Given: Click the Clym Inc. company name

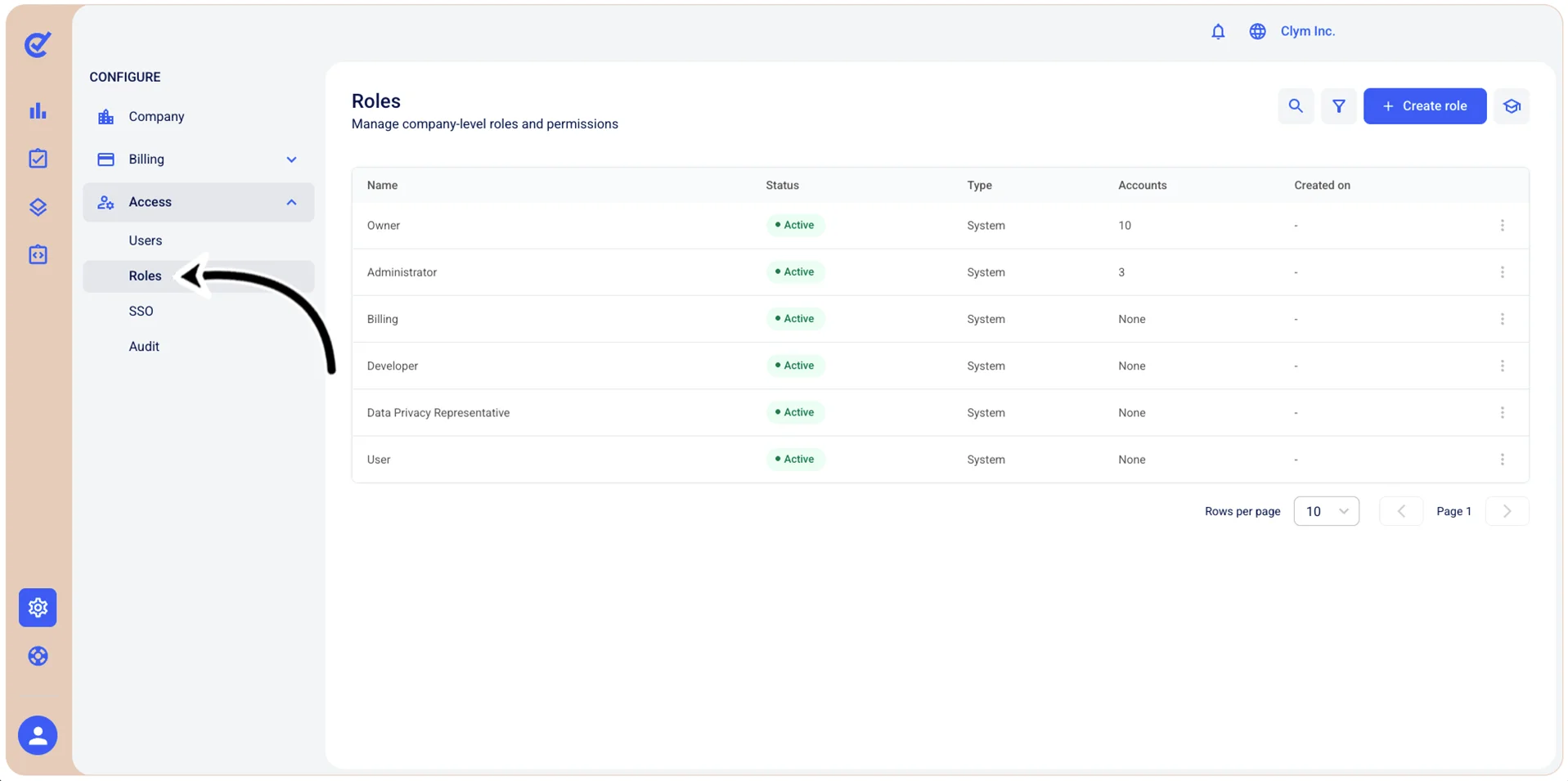Looking at the screenshot, I should click(1307, 31).
